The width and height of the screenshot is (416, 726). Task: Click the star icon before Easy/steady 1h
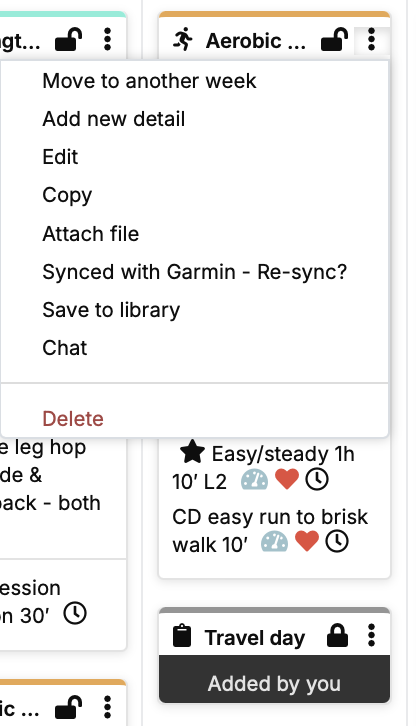[192, 452]
